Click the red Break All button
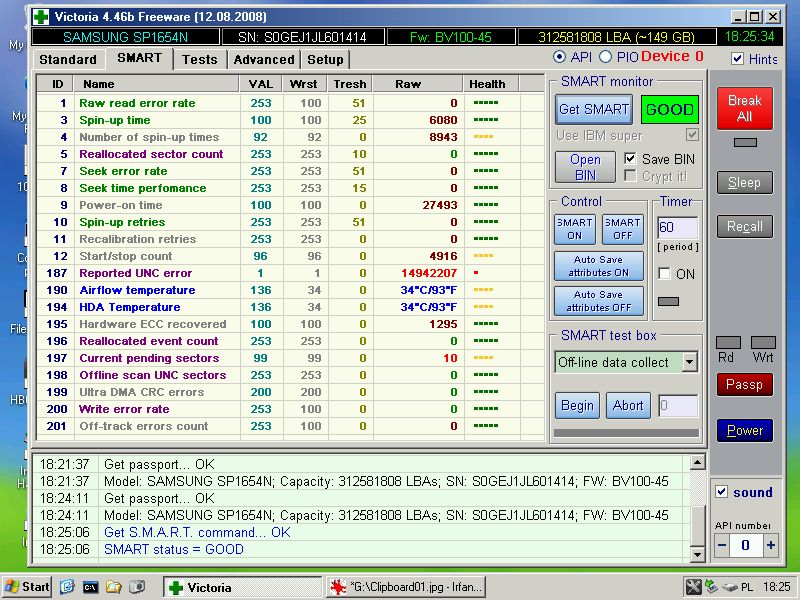This screenshot has width=800, height=600. [744, 108]
